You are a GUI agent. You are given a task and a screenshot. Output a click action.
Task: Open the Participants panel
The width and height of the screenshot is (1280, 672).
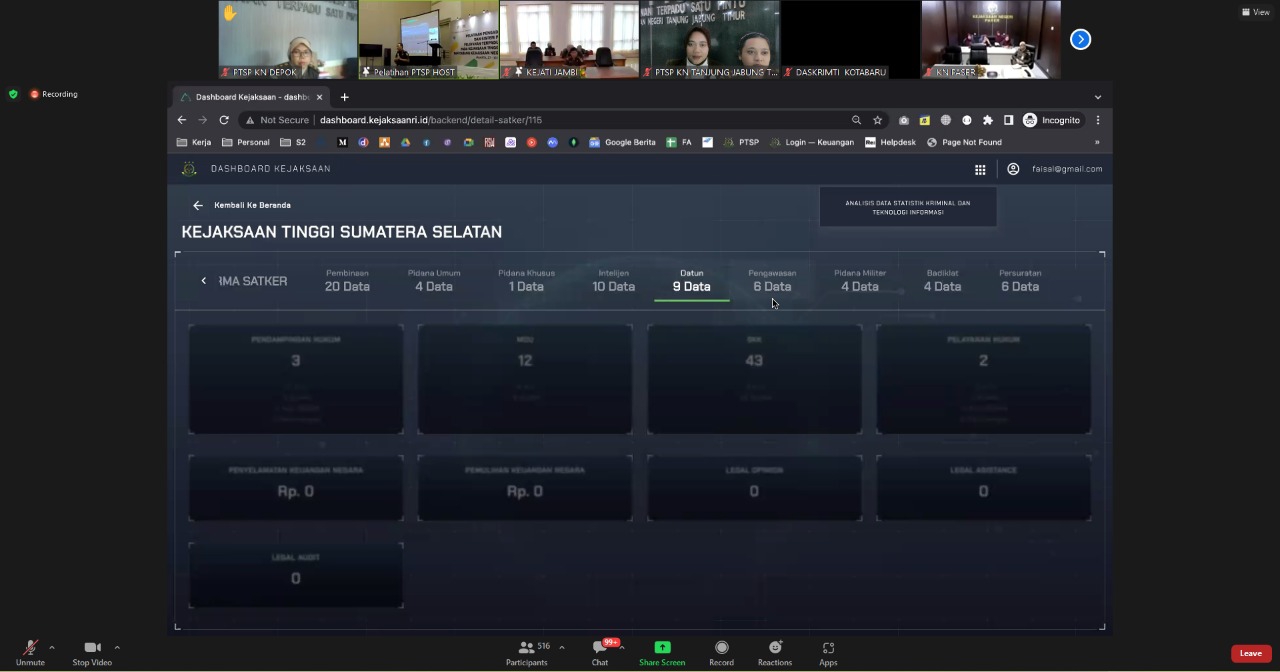[526, 648]
